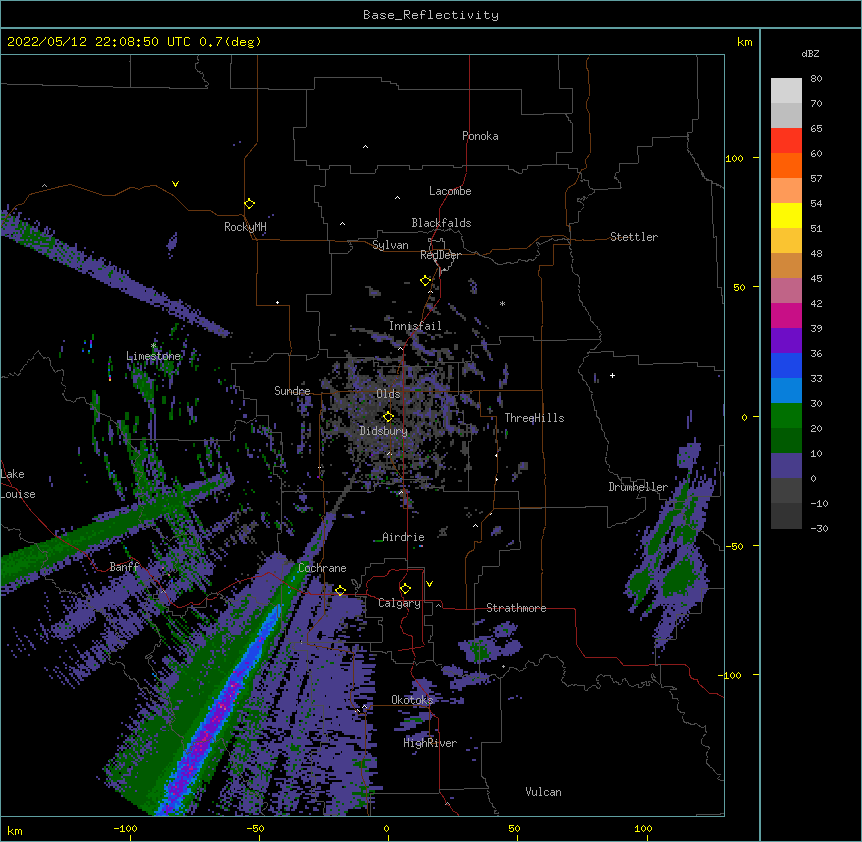Viewport: 862px width, 842px height.
Task: Click the Sundre city label
Action: (292, 391)
